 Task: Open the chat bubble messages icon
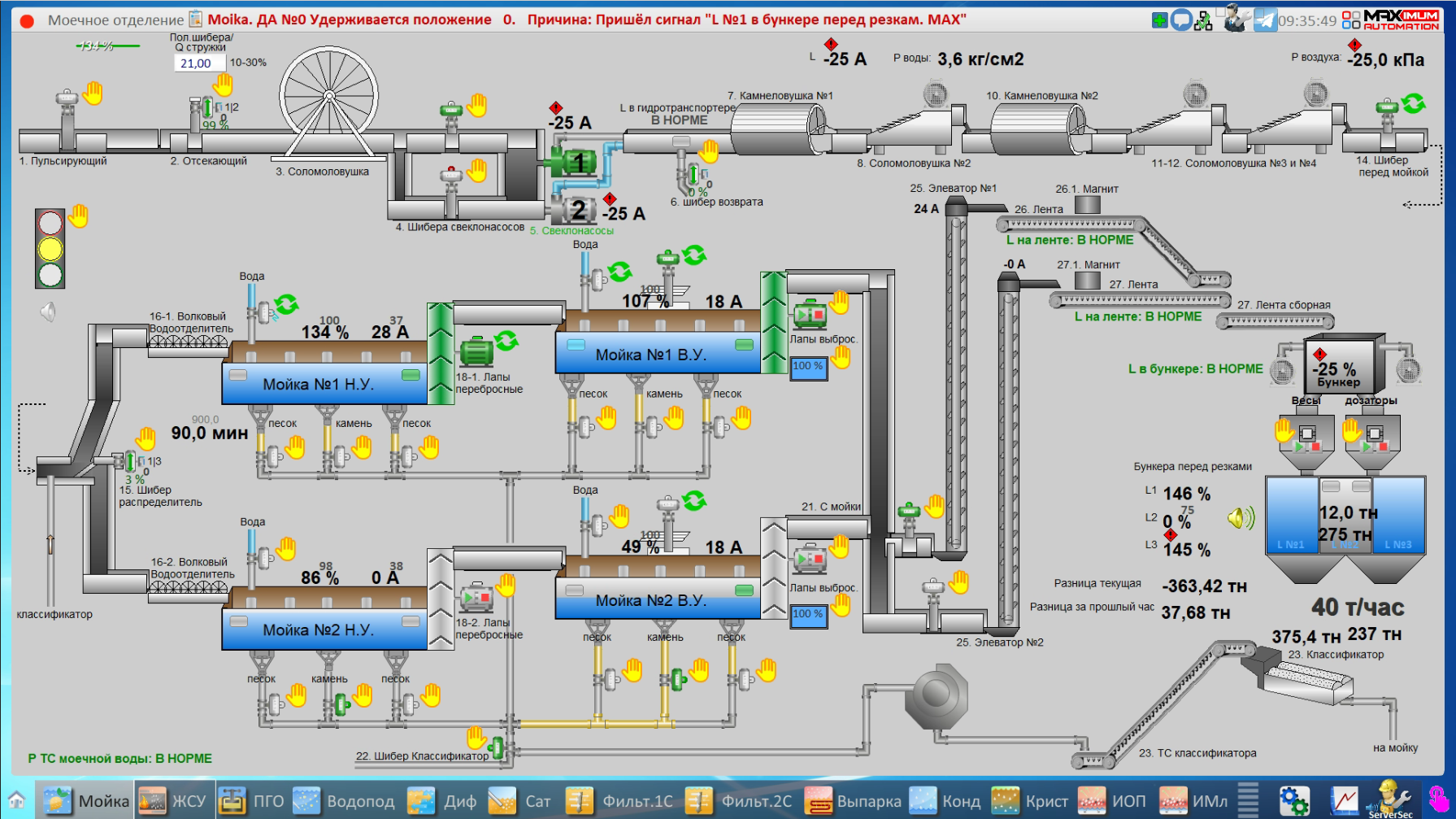(1181, 20)
